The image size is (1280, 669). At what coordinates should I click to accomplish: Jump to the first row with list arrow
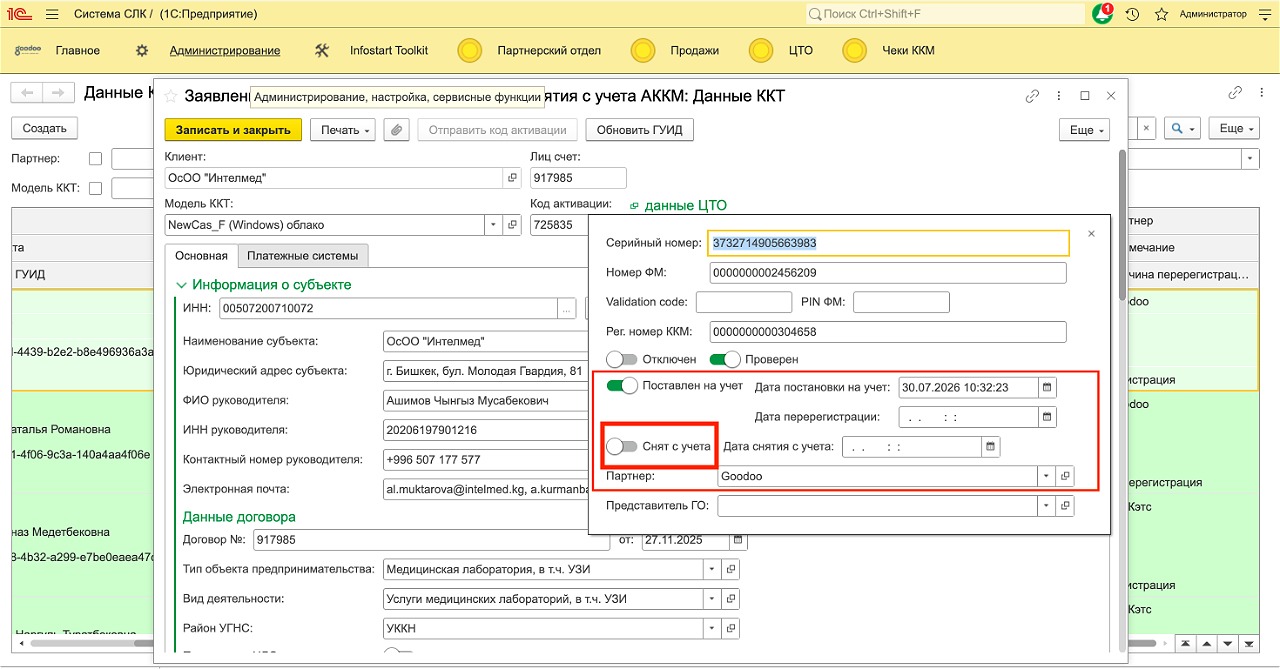click(x=1186, y=643)
